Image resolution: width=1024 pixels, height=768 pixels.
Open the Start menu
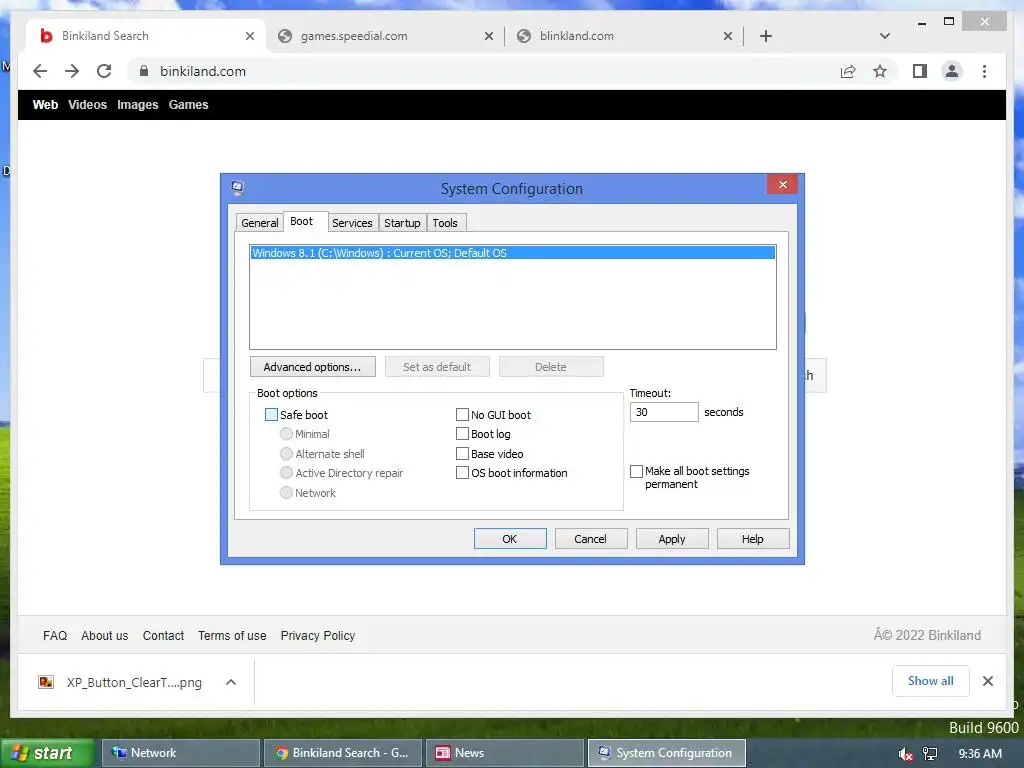tap(47, 753)
